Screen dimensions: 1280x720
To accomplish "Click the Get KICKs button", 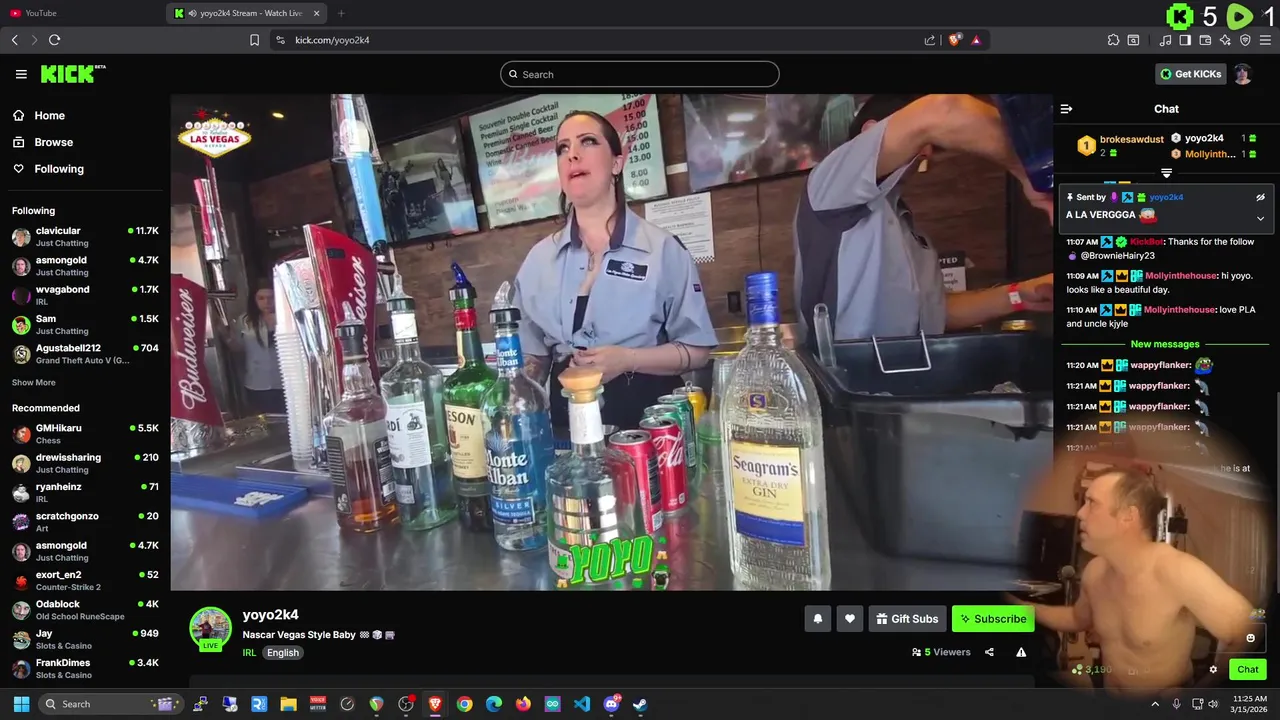I will [1190, 74].
